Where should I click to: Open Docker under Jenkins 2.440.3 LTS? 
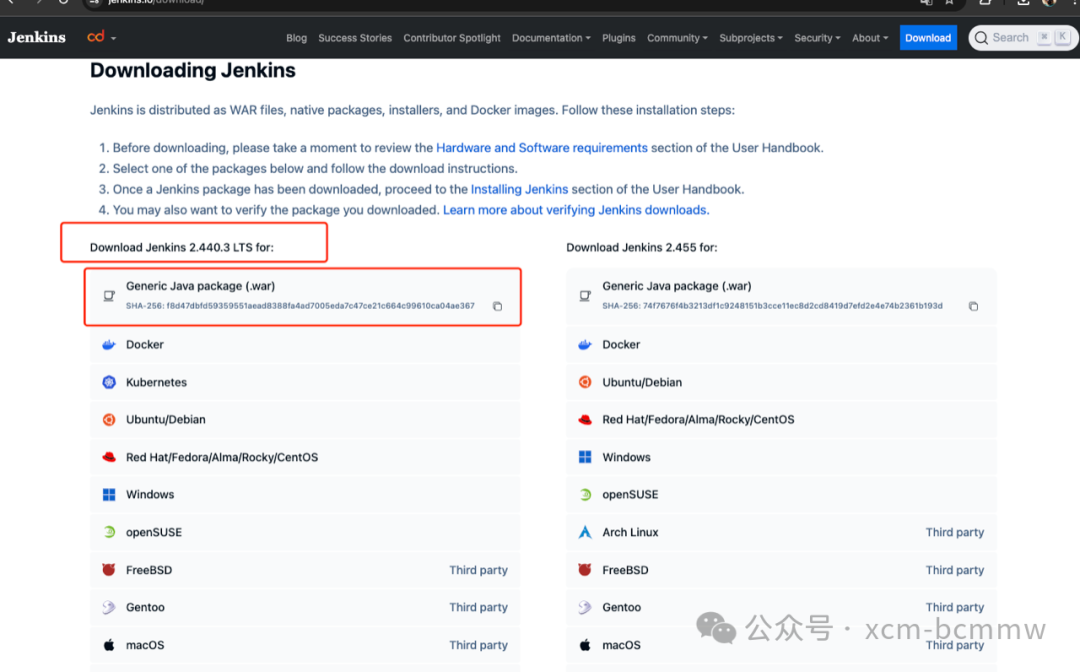pyautogui.click(x=304, y=344)
